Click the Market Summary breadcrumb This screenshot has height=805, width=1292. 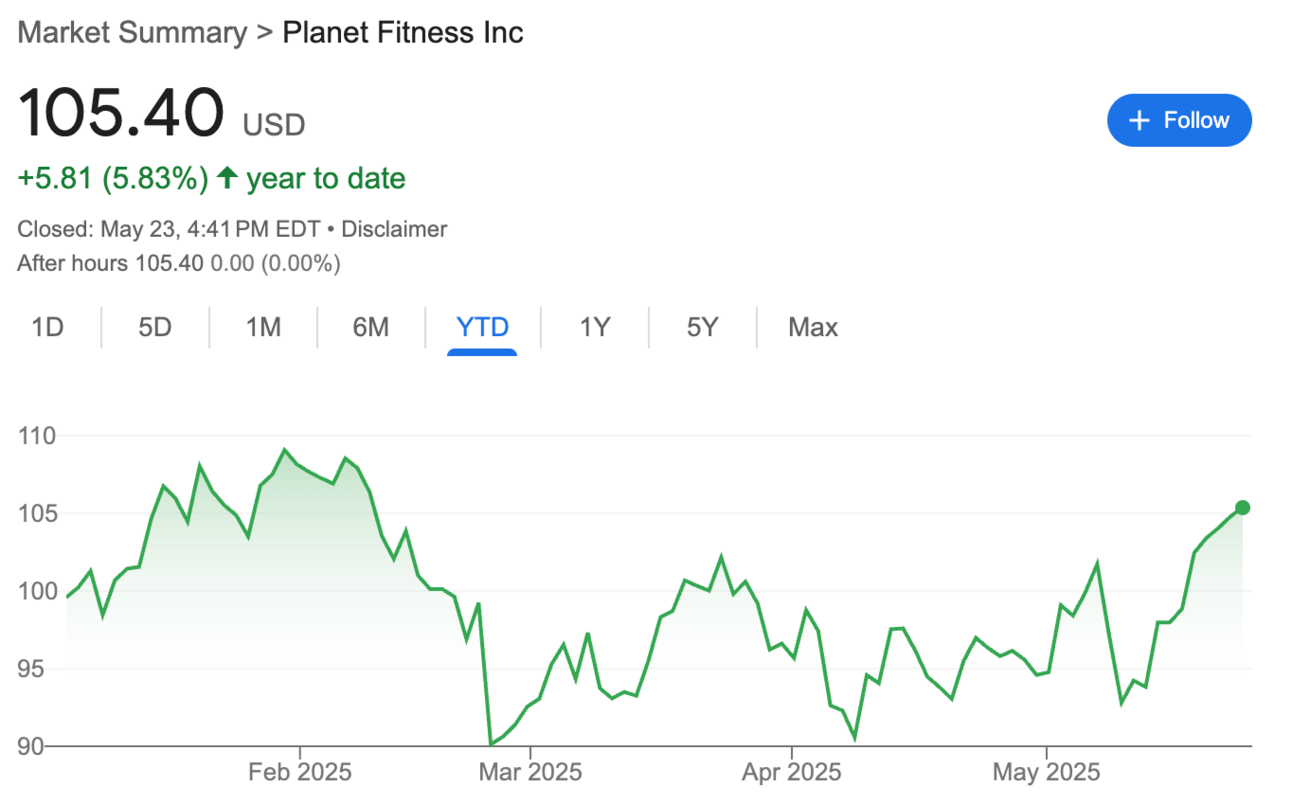tap(132, 32)
